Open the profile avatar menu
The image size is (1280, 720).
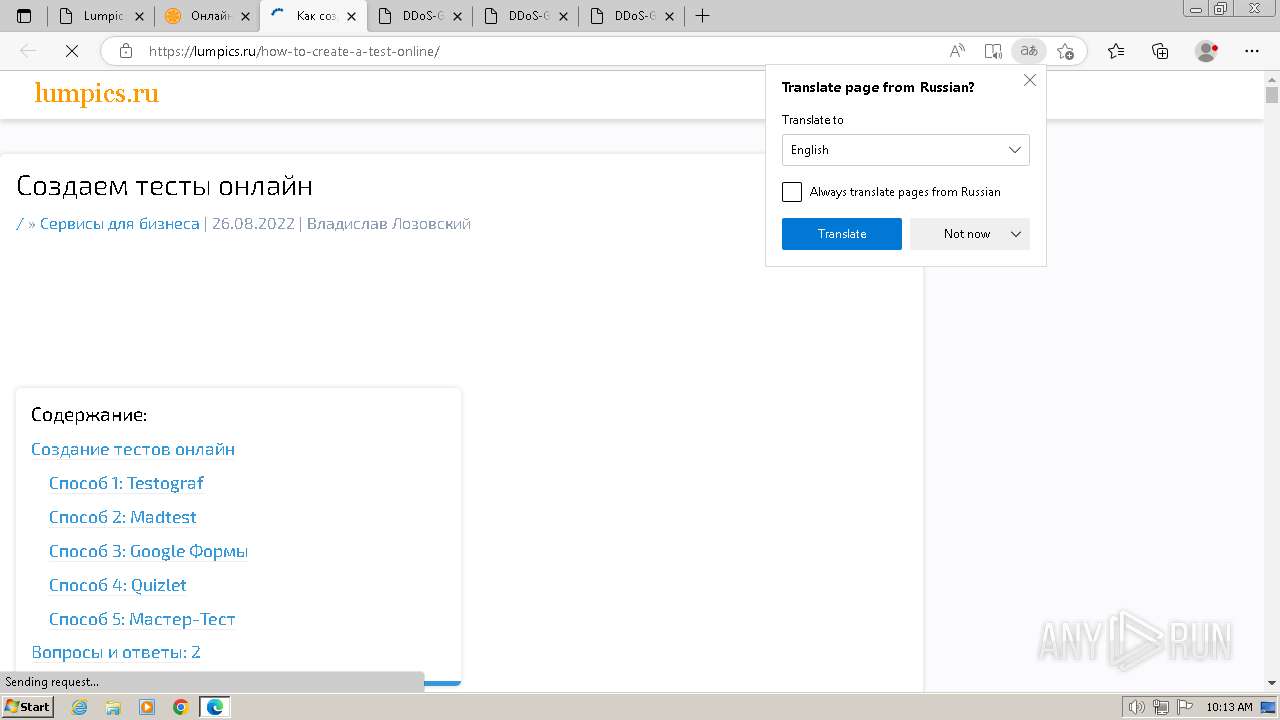pos(1207,51)
